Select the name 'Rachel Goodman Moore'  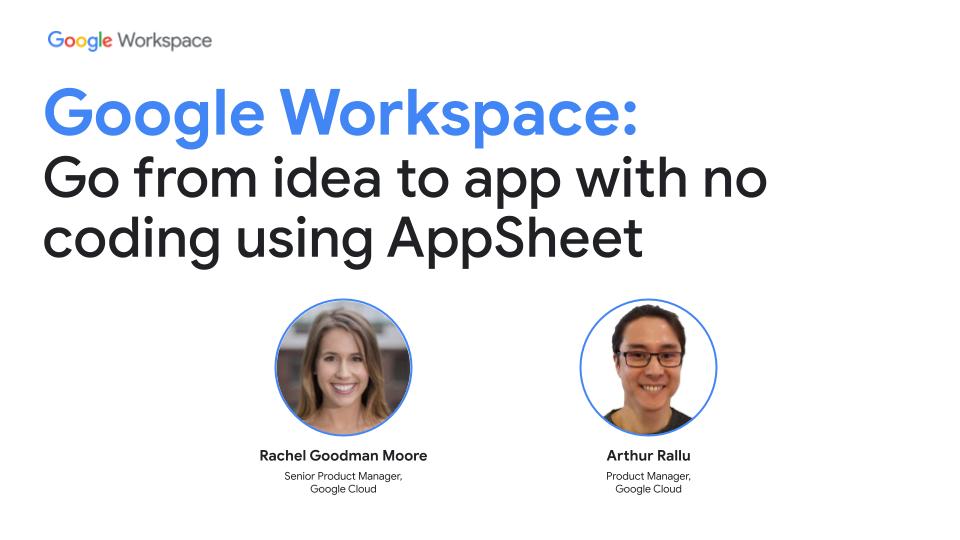pos(343,456)
